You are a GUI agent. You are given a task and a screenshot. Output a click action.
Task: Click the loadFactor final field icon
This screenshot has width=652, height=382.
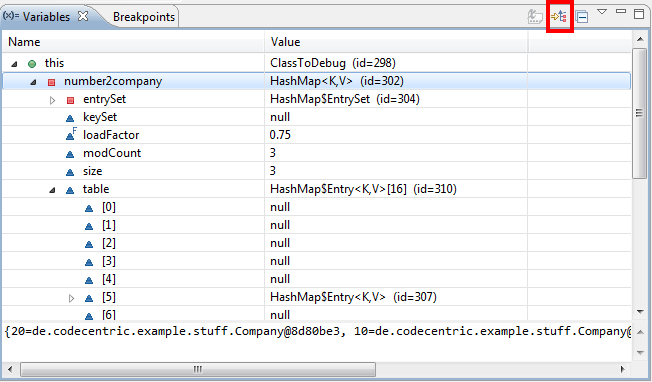click(71, 134)
